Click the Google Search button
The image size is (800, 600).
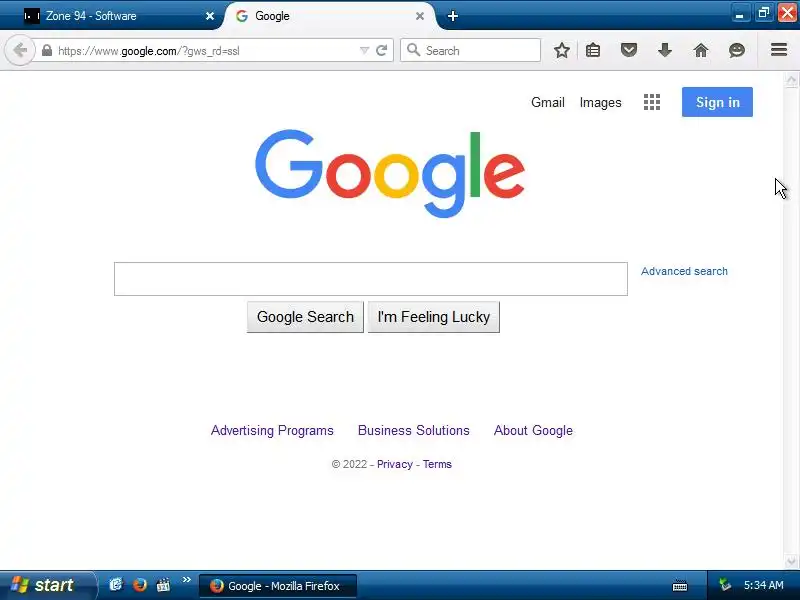(x=305, y=317)
